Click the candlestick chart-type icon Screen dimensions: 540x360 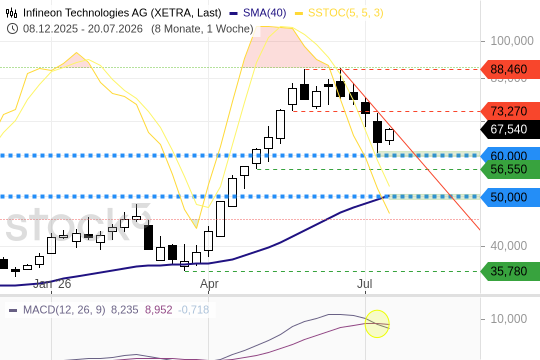11,13
